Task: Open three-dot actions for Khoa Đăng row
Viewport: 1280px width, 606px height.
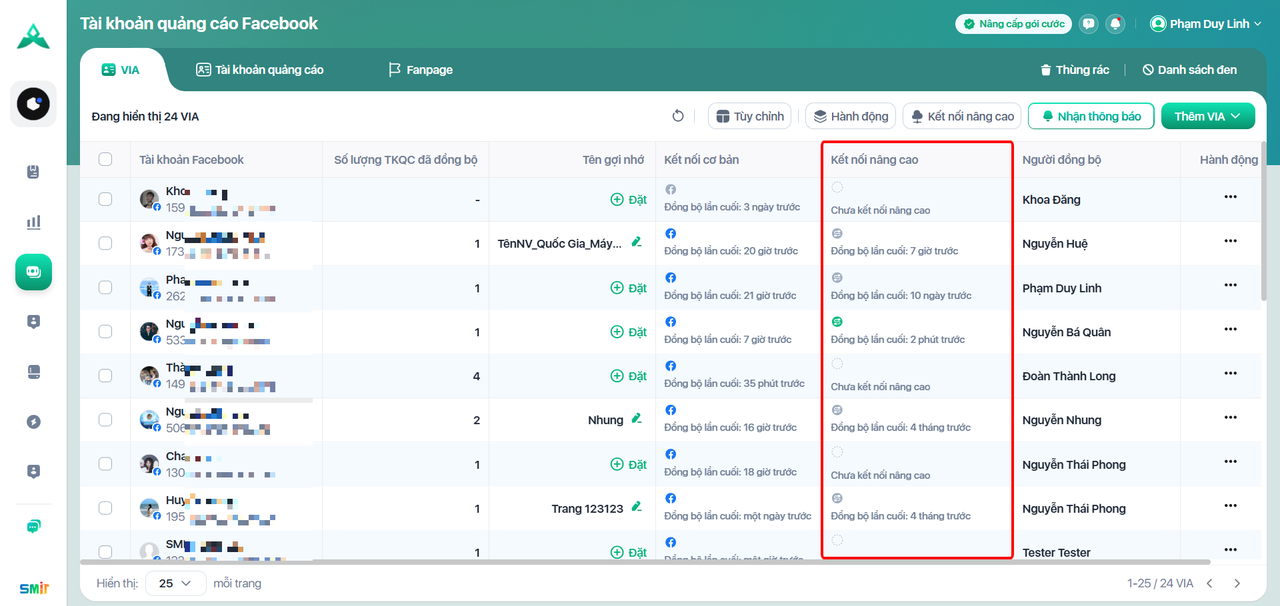Action: coord(1230,197)
